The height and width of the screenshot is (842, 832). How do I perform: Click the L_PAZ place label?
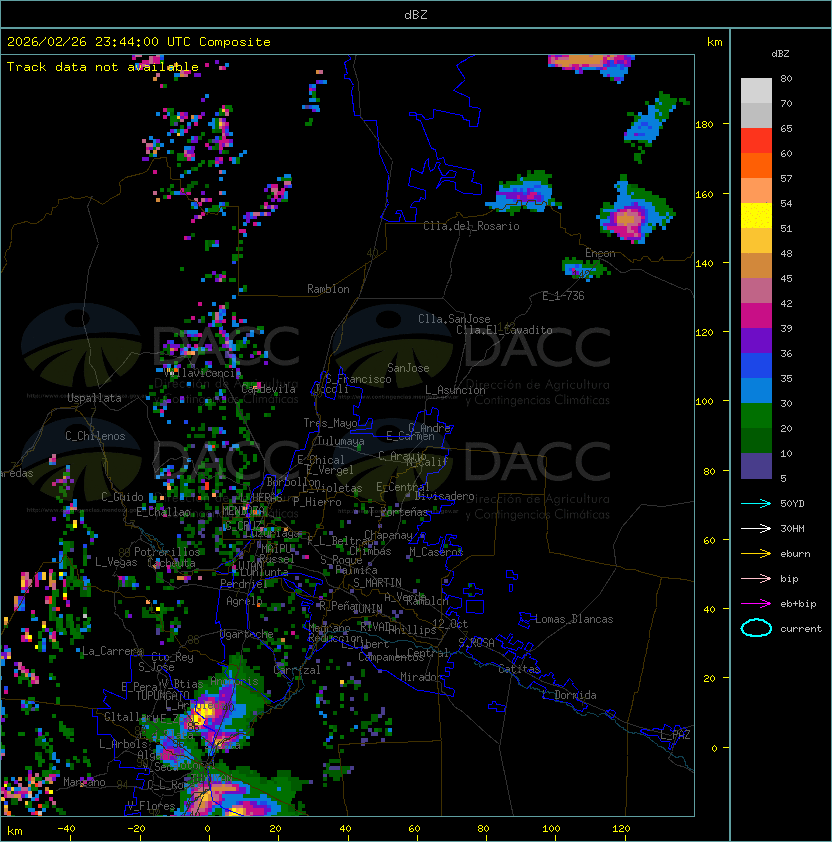[x=675, y=734]
